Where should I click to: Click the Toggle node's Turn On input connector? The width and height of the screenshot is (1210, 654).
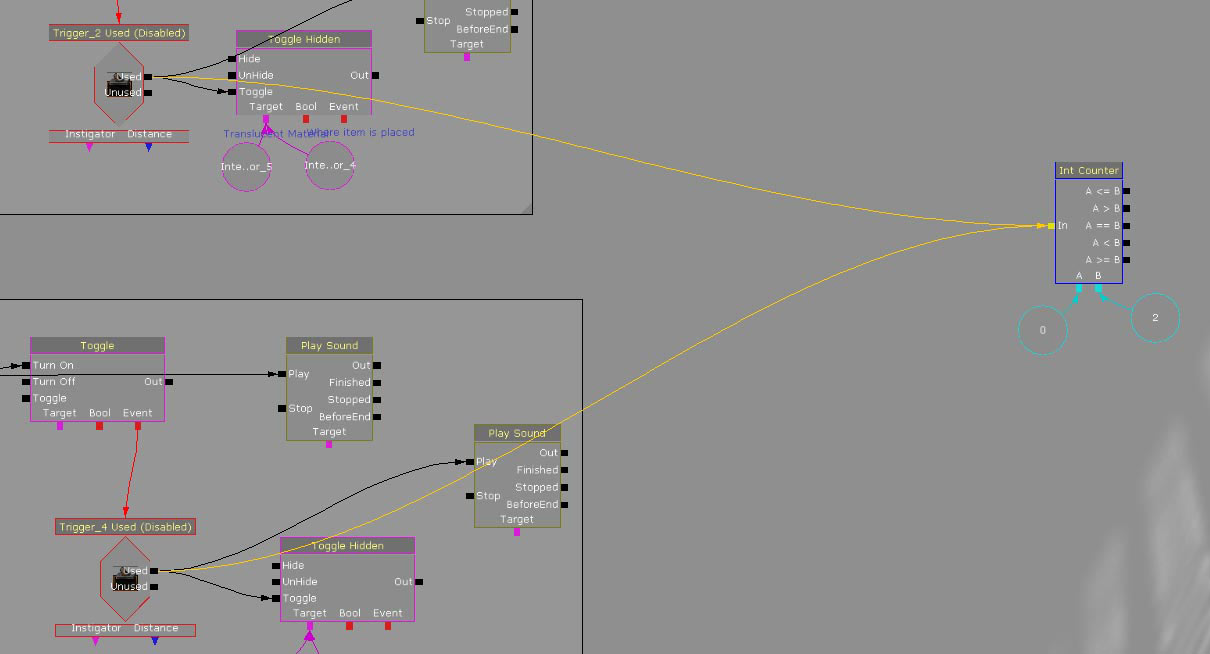pyautogui.click(x=26, y=365)
